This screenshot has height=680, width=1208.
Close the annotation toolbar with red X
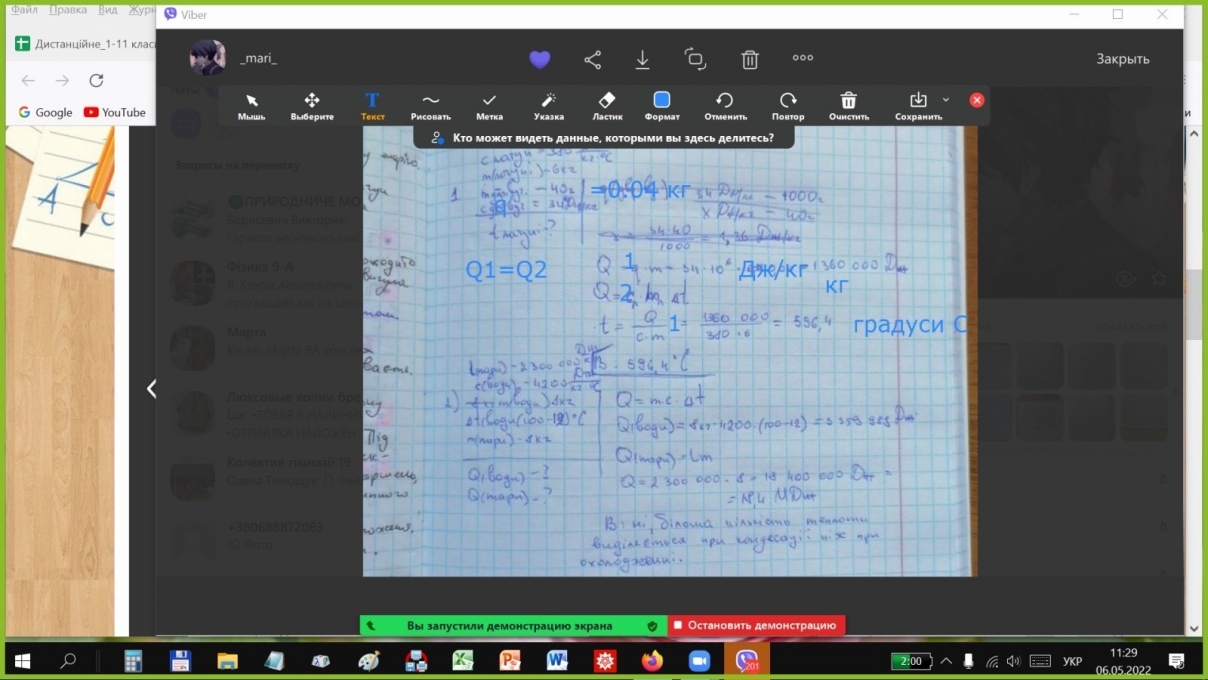977,100
